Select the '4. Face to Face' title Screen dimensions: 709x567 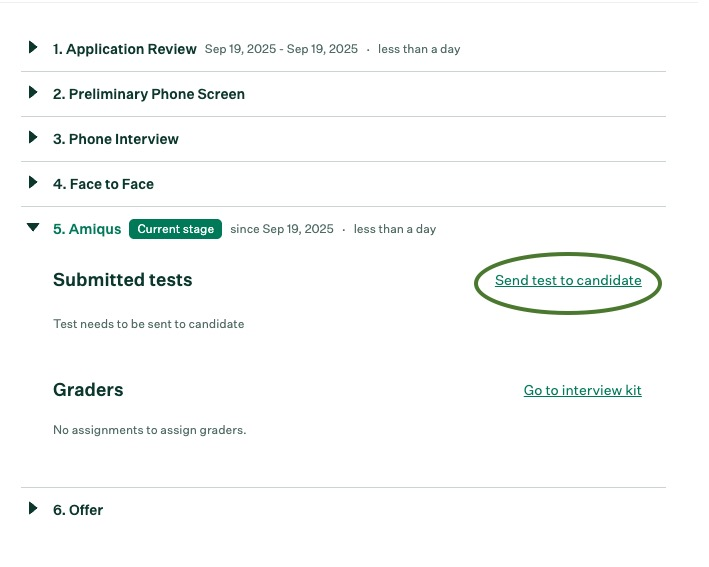pyautogui.click(x=103, y=184)
